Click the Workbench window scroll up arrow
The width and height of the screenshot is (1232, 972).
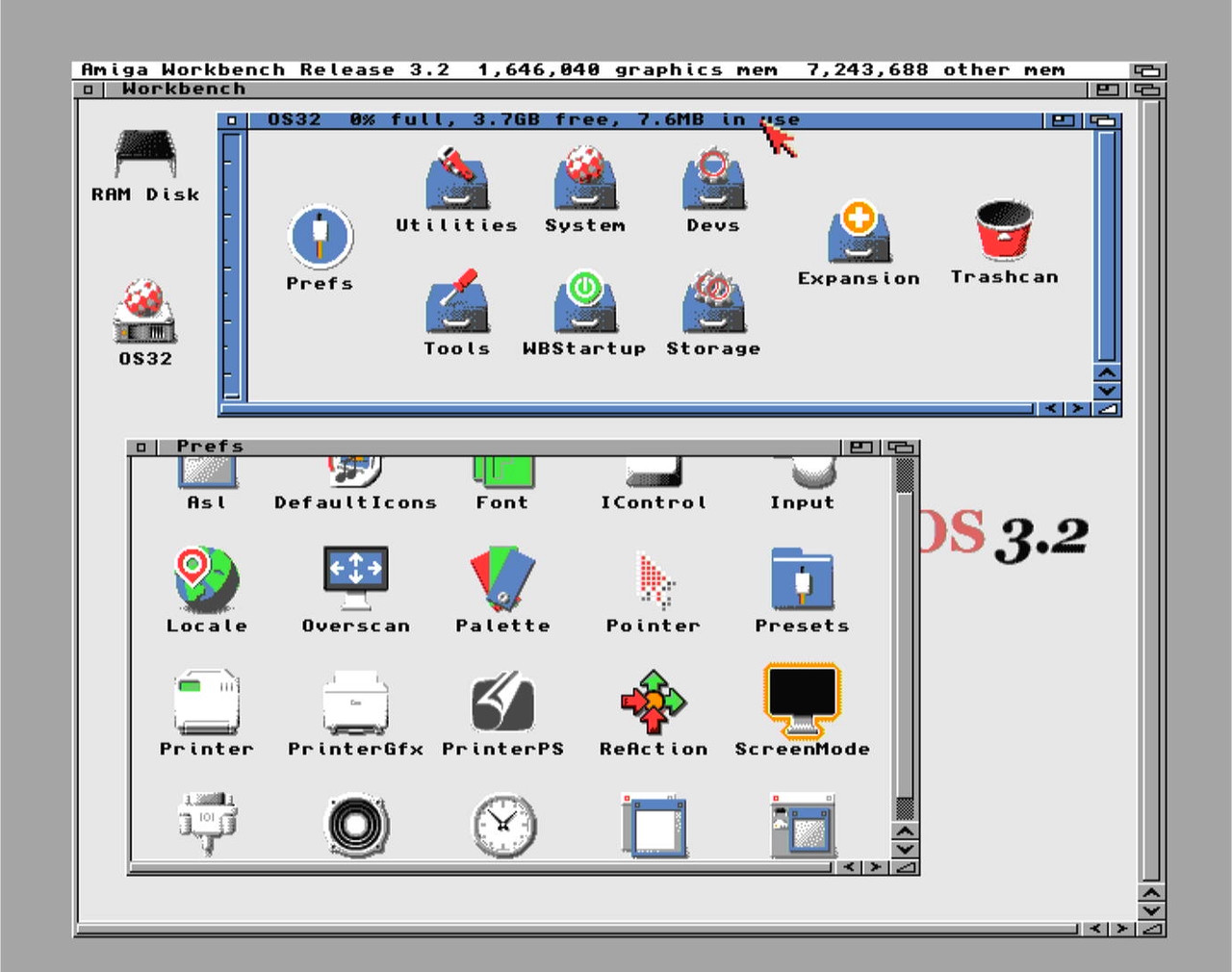click(1151, 893)
